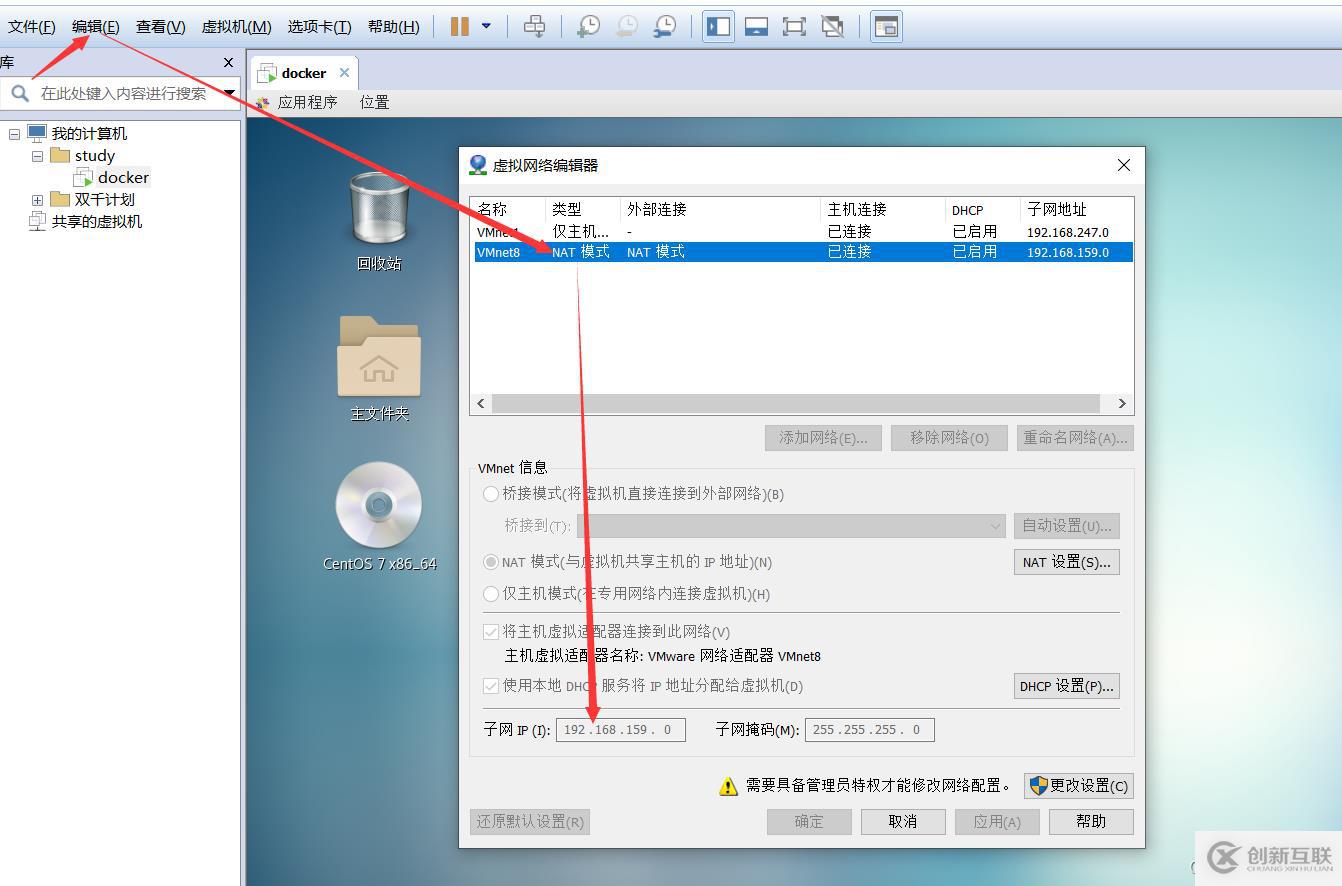
Task: Close the 虚拟网络编辑器 dialog
Action: click(x=1124, y=165)
